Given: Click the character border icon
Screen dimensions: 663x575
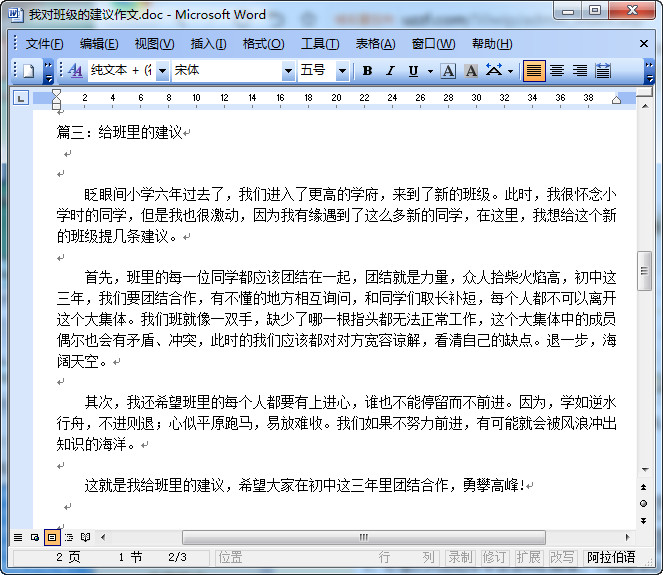Looking at the screenshot, I should coord(448,71).
